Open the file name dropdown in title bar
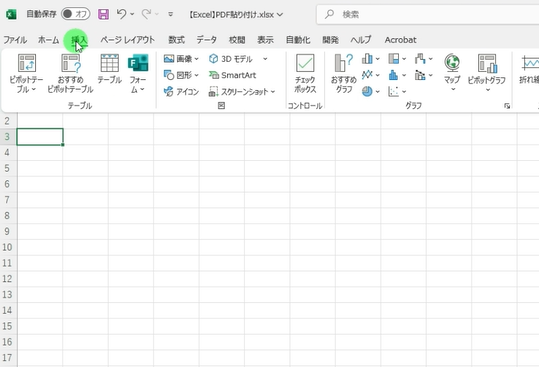This screenshot has height=367, width=539. pos(280,14)
